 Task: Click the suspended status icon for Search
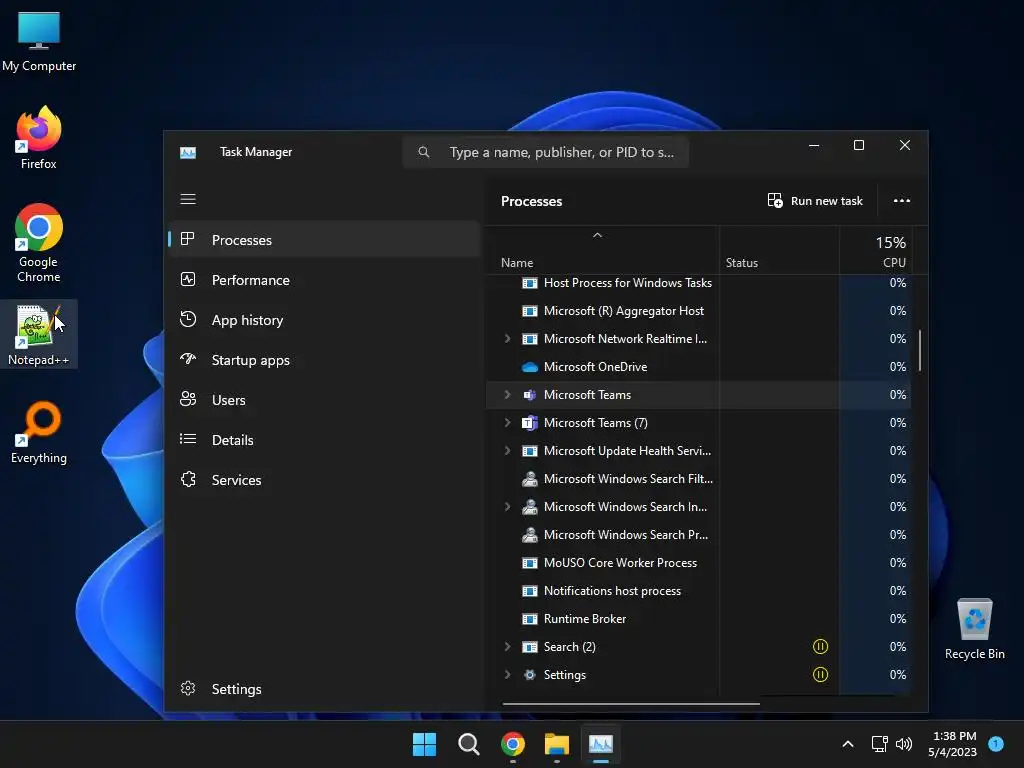pos(820,647)
